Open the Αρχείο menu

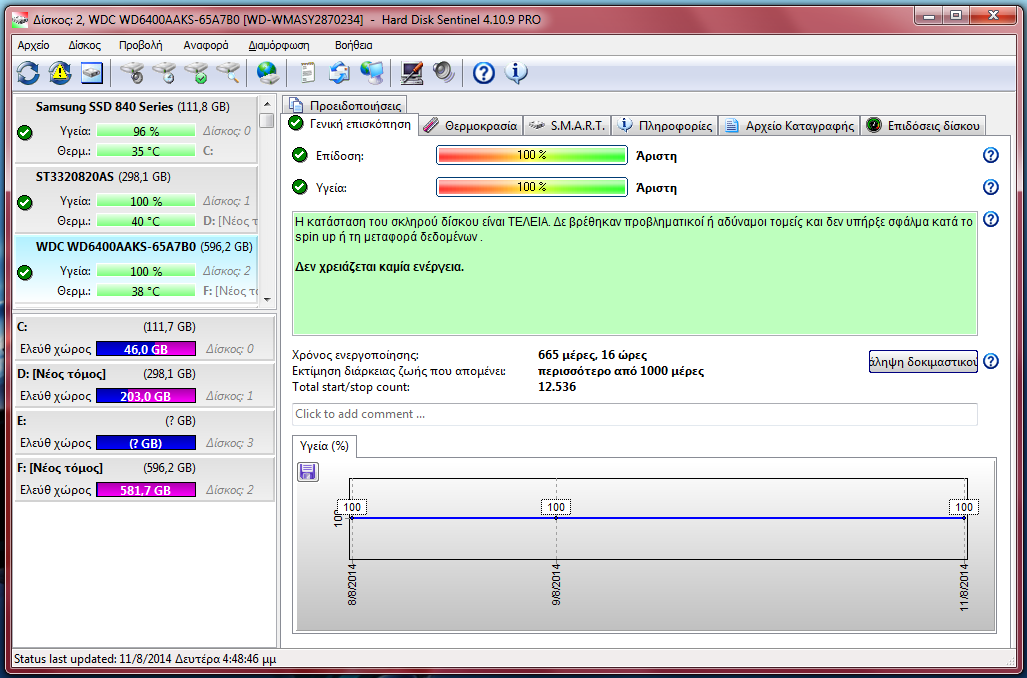[x=33, y=45]
